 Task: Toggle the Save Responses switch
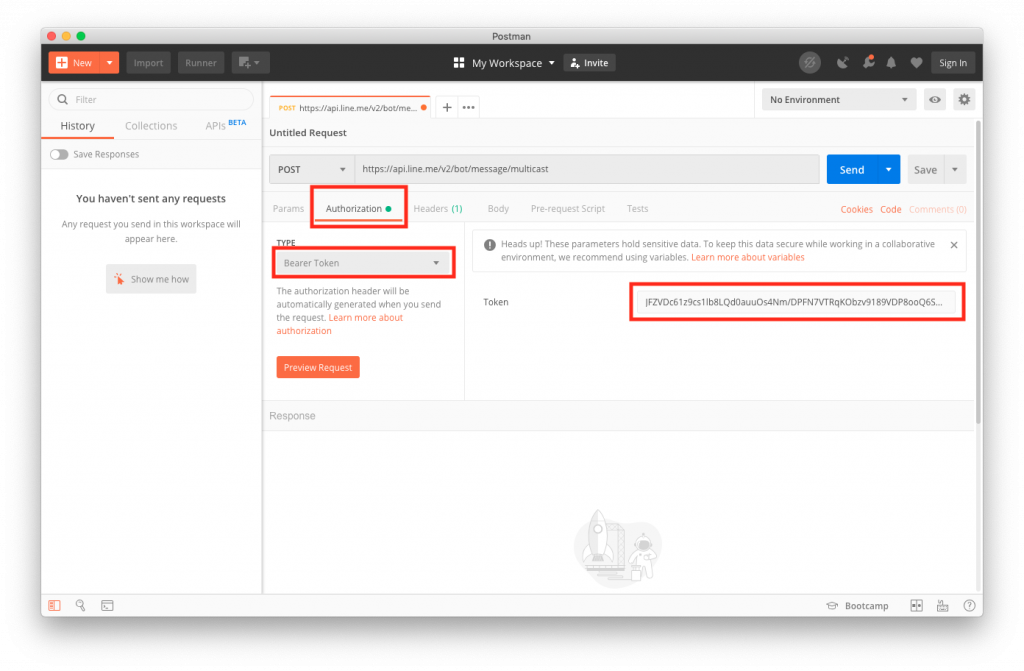coord(59,154)
